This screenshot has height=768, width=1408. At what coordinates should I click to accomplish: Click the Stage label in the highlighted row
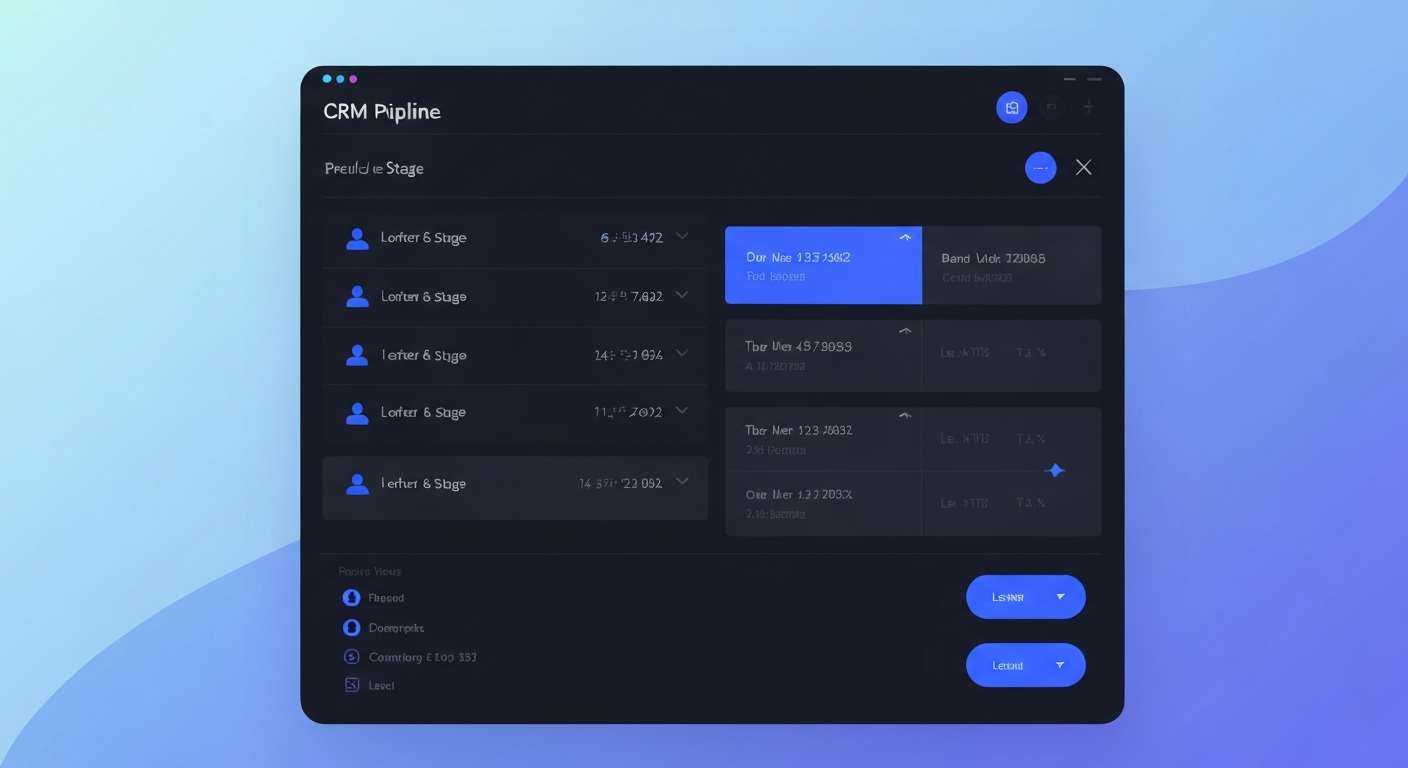pyautogui.click(x=423, y=484)
